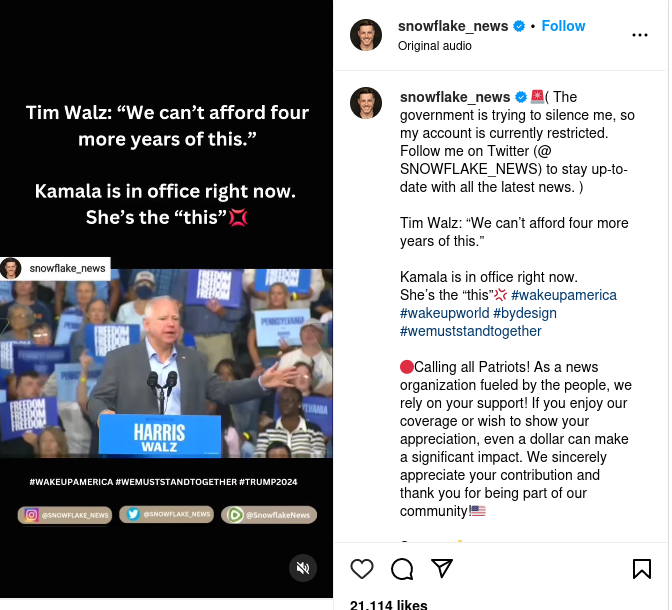
Task: Open the snowflake_news username in the header
Action: click(x=453, y=26)
